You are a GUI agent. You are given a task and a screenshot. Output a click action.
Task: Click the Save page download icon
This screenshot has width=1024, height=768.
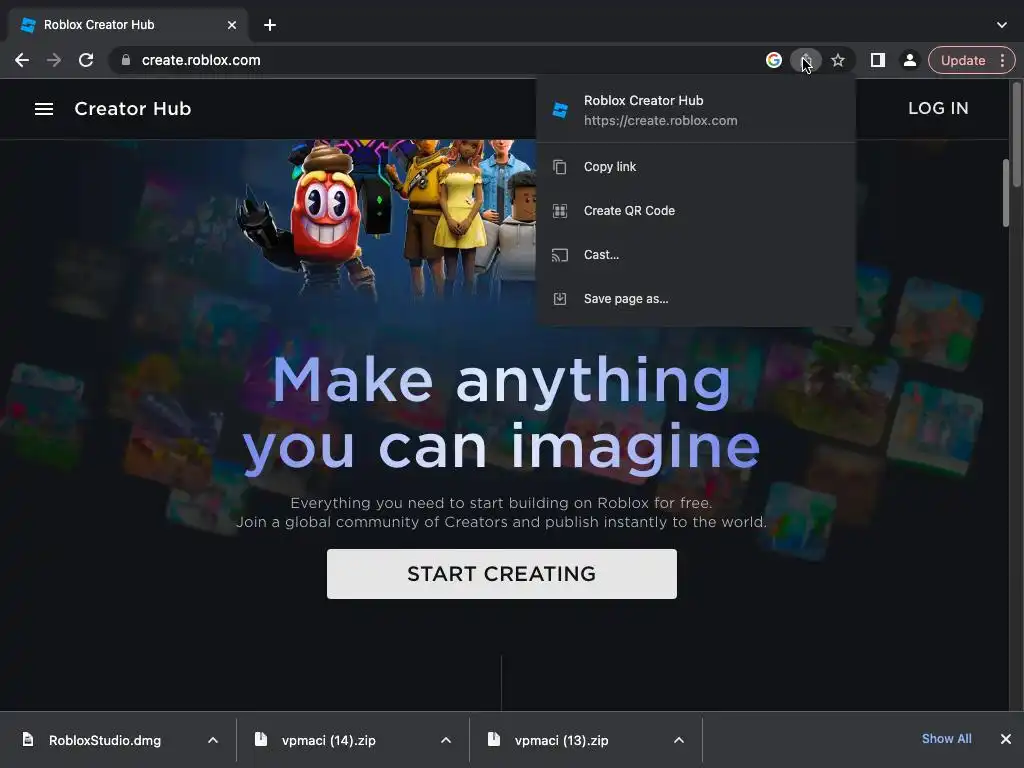[x=560, y=298]
